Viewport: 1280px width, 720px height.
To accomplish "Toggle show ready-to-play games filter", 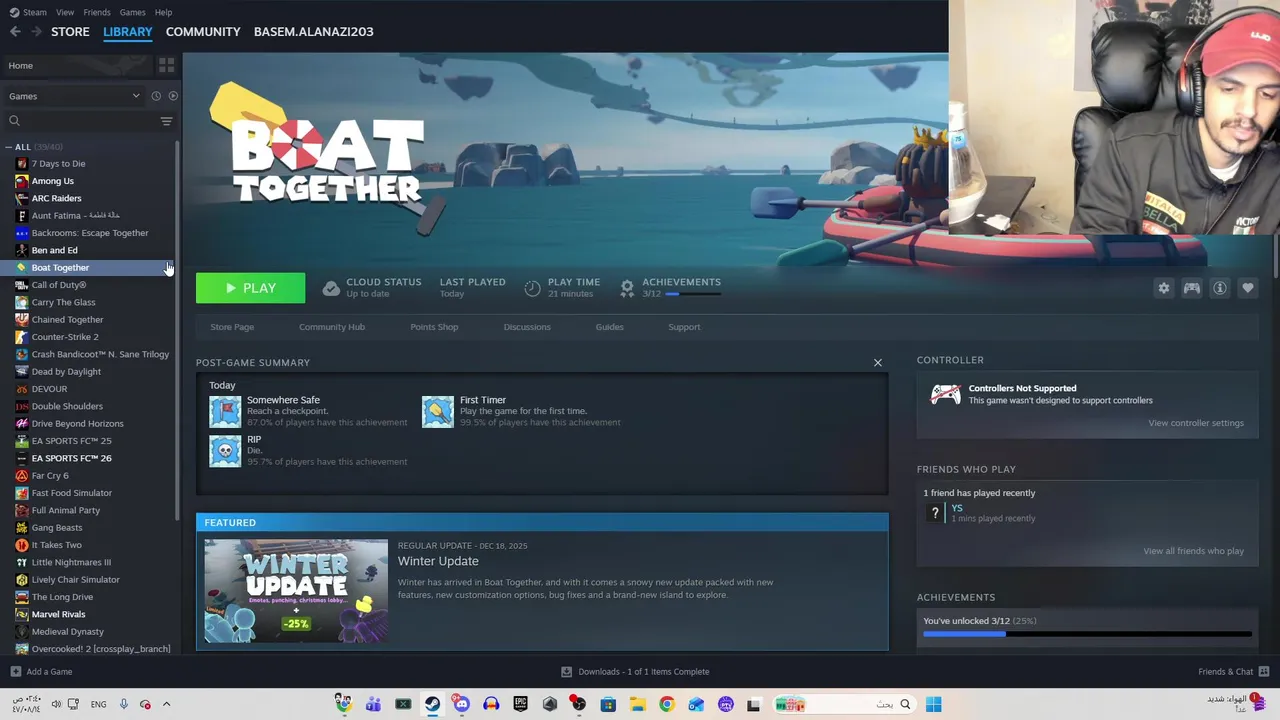I will pos(173,96).
